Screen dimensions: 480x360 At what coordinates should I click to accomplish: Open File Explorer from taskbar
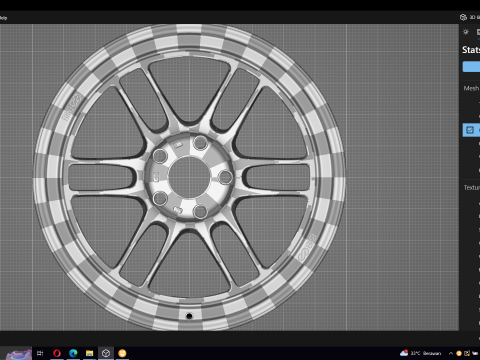(x=89, y=353)
